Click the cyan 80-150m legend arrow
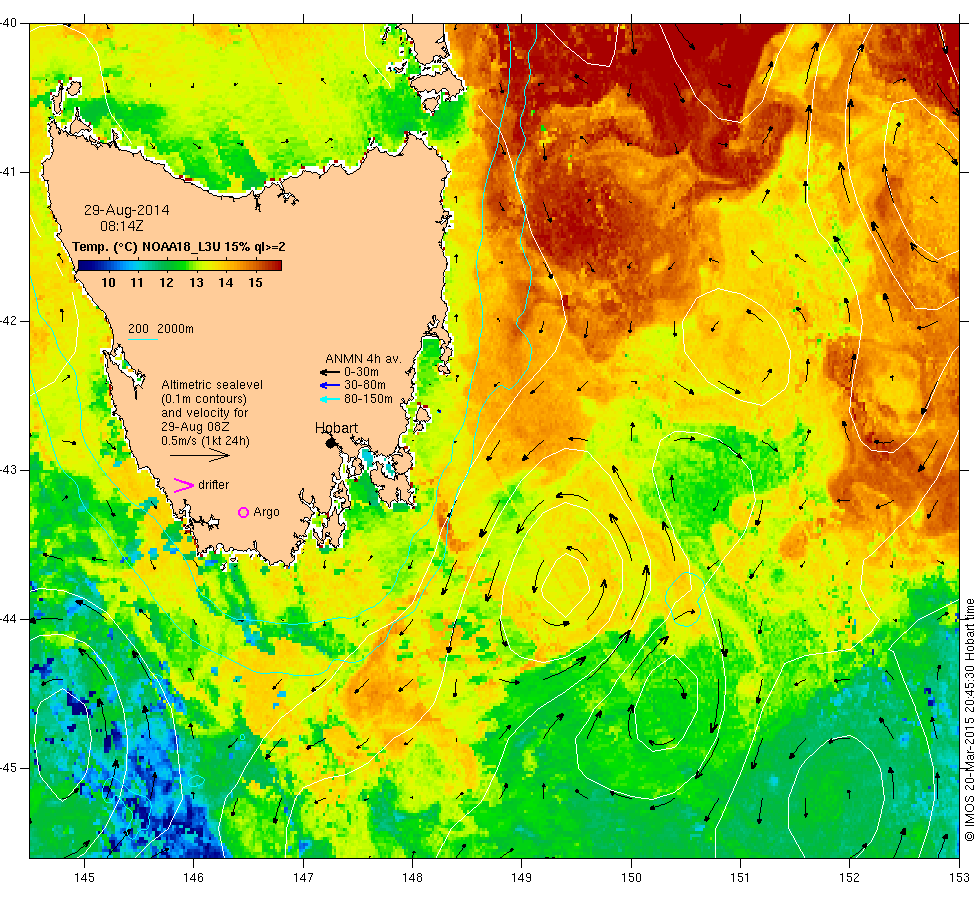The height and width of the screenshot is (900, 980). [329, 399]
